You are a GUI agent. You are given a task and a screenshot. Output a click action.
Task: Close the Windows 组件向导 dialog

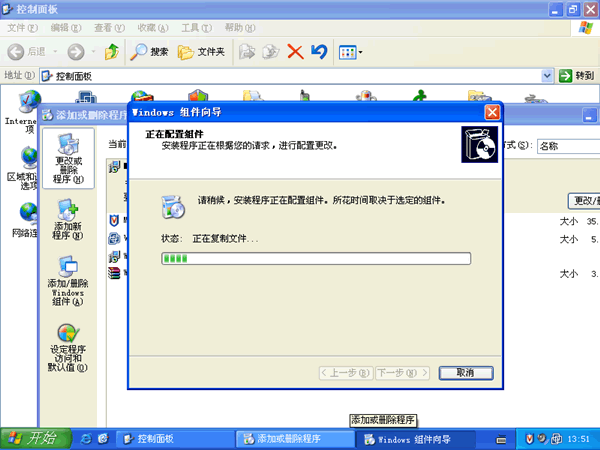click(492, 112)
